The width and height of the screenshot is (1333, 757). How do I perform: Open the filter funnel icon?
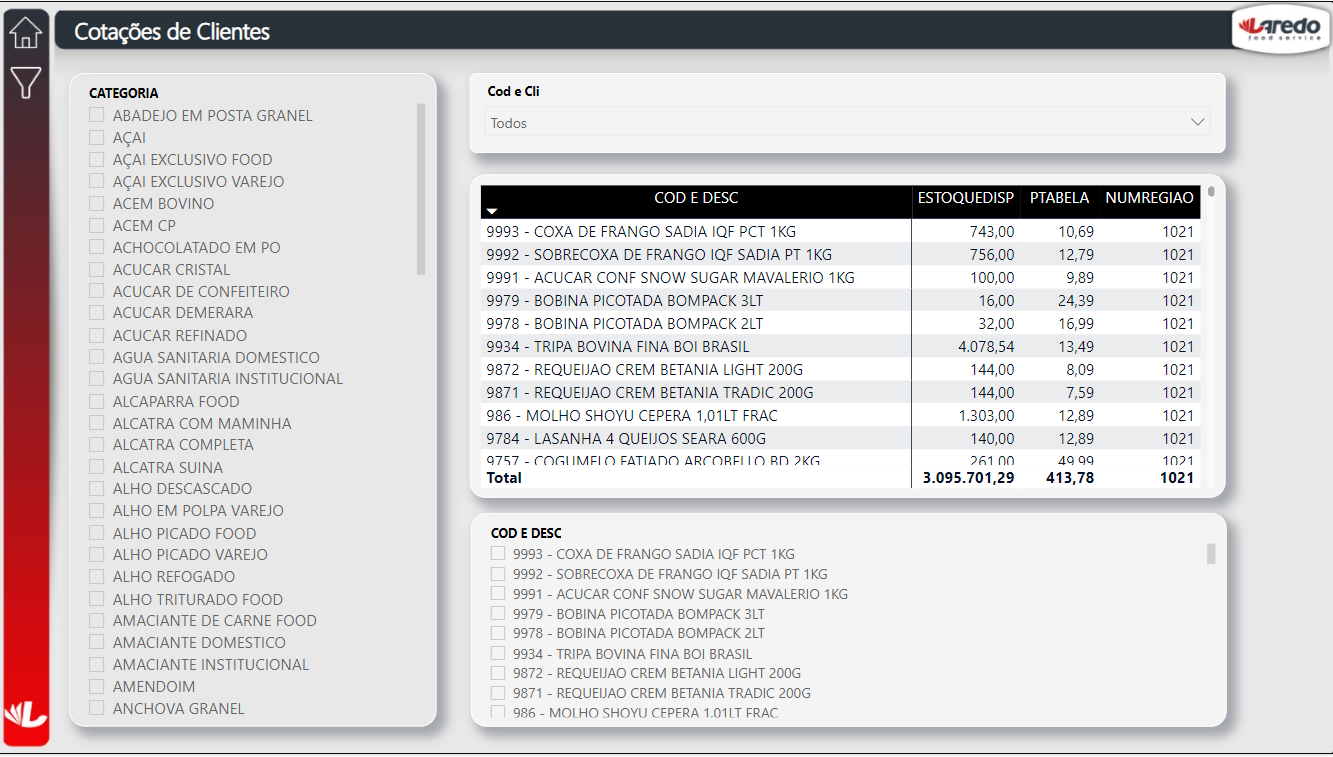[x=26, y=82]
